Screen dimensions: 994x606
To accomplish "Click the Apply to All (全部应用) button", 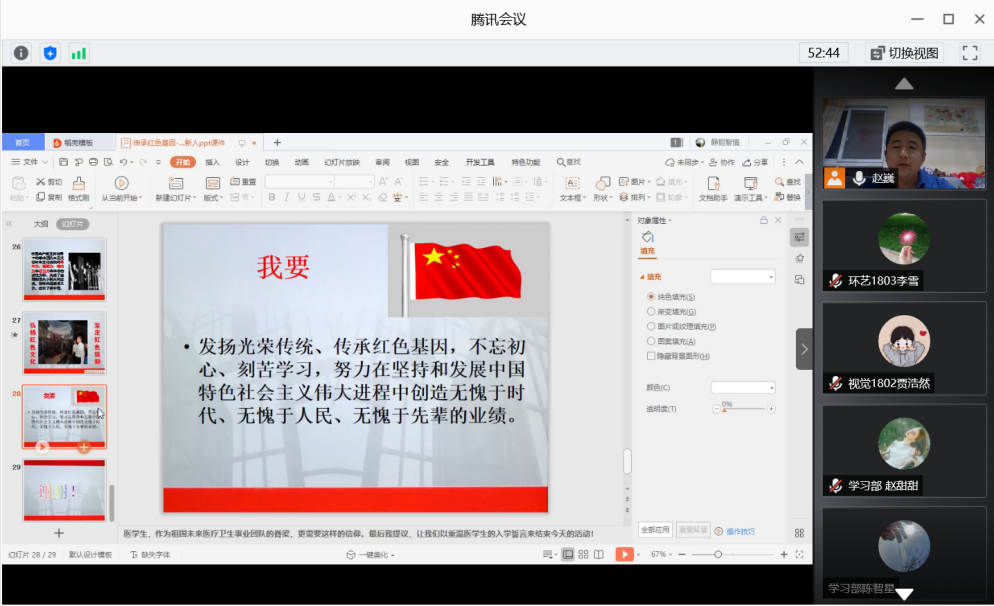I will [x=655, y=530].
